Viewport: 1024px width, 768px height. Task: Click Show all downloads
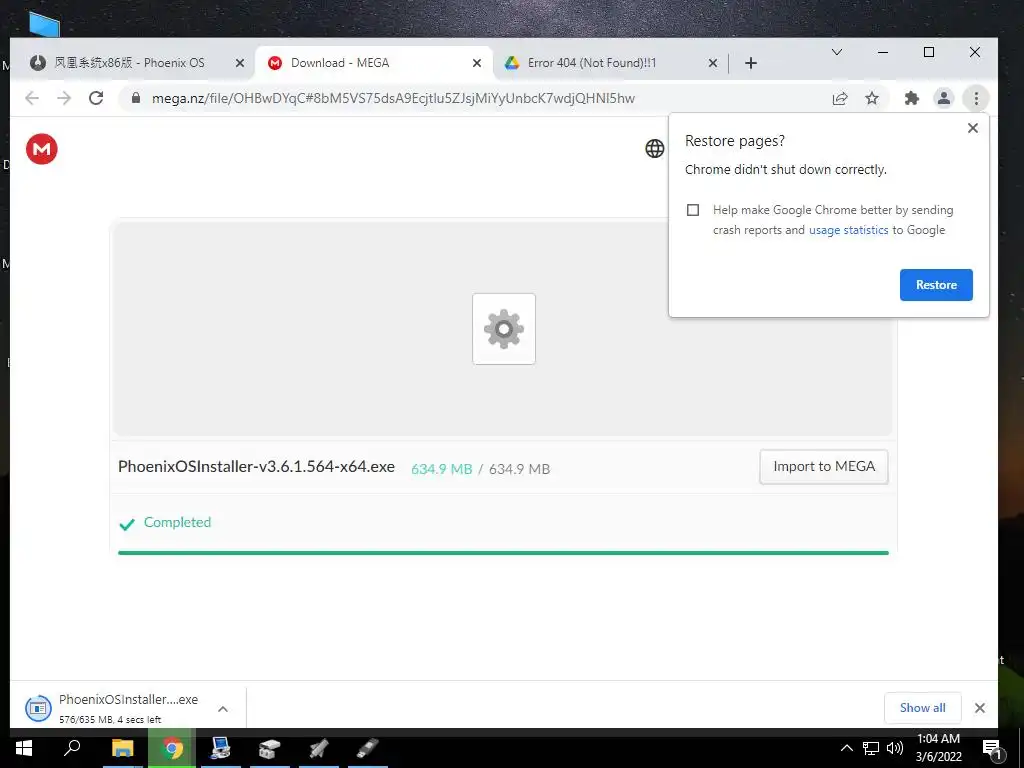point(922,708)
